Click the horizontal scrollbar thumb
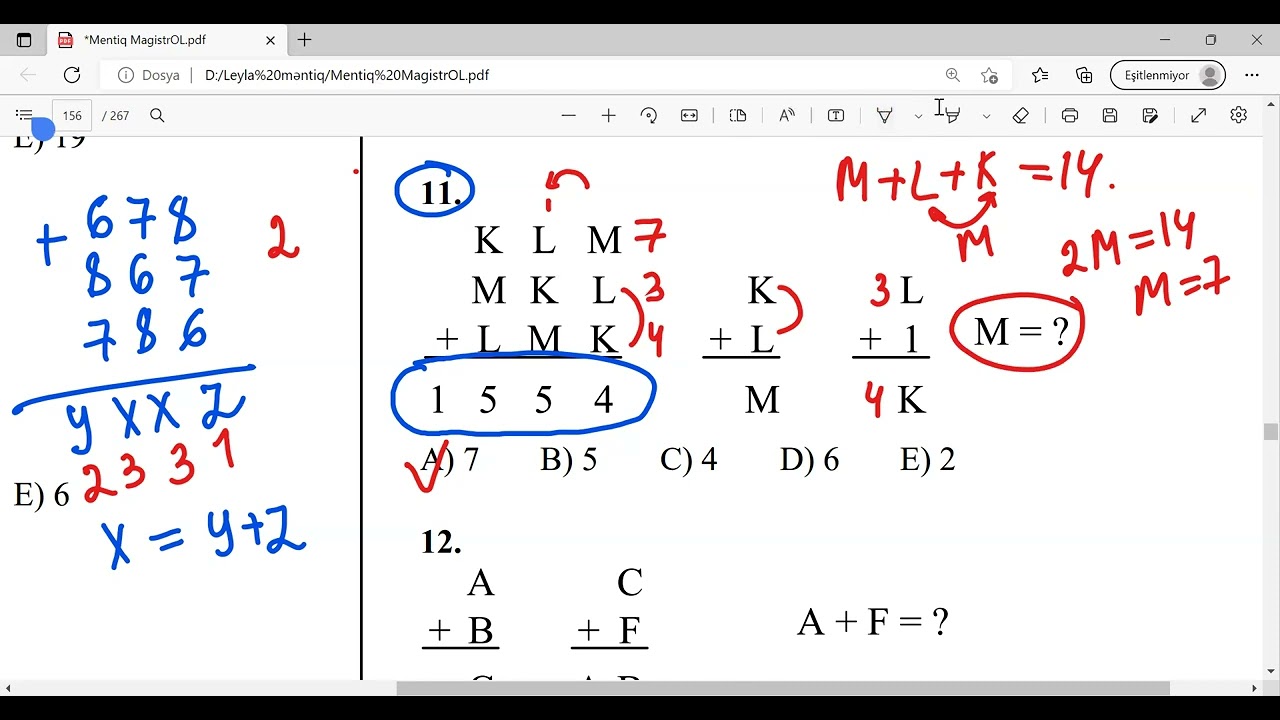 (x=783, y=688)
